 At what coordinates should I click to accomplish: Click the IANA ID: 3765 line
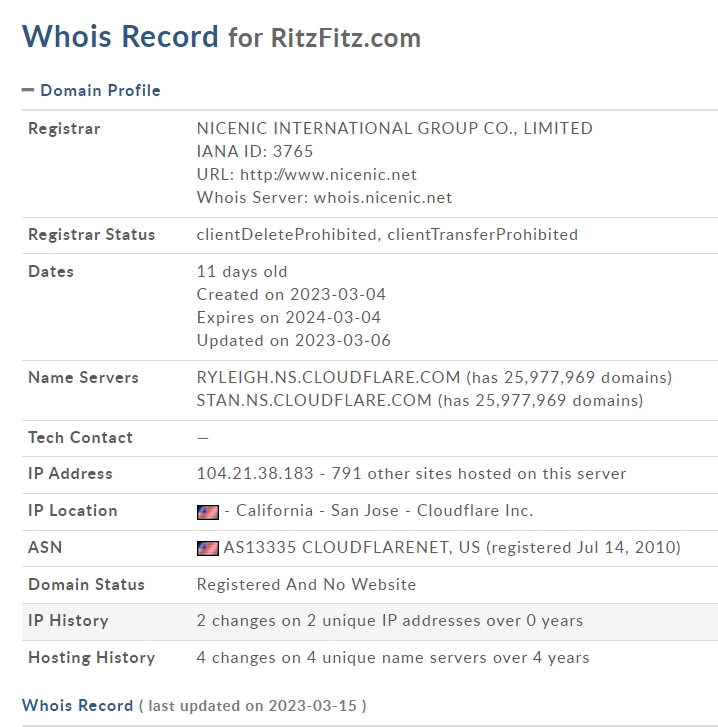[254, 152]
